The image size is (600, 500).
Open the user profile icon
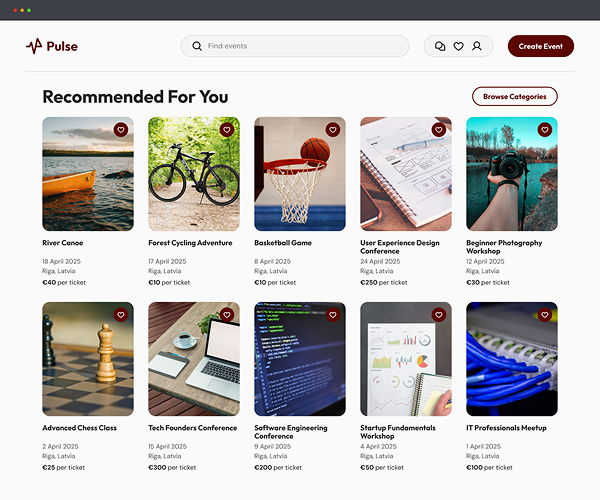click(477, 46)
